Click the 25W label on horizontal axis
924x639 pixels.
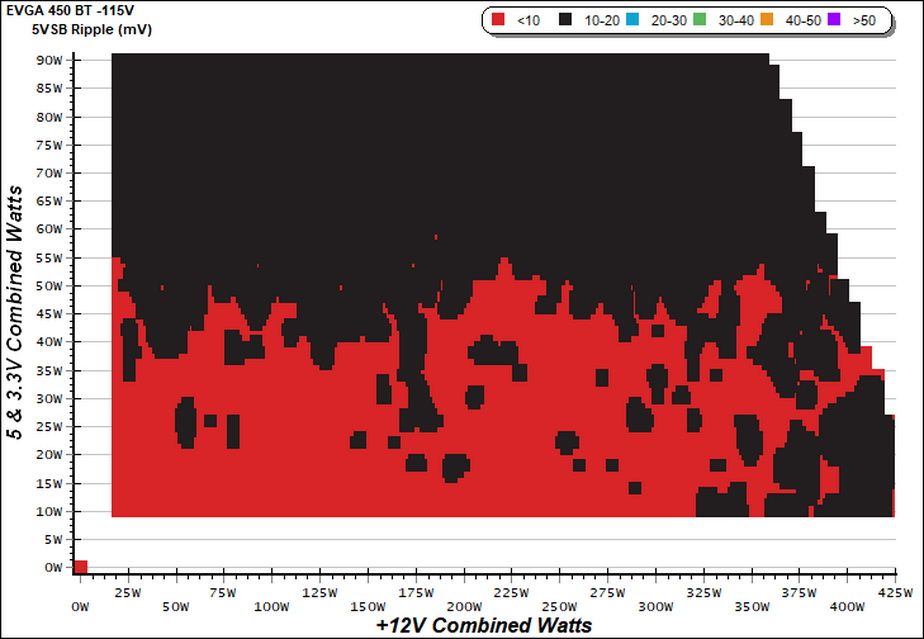pos(128,593)
